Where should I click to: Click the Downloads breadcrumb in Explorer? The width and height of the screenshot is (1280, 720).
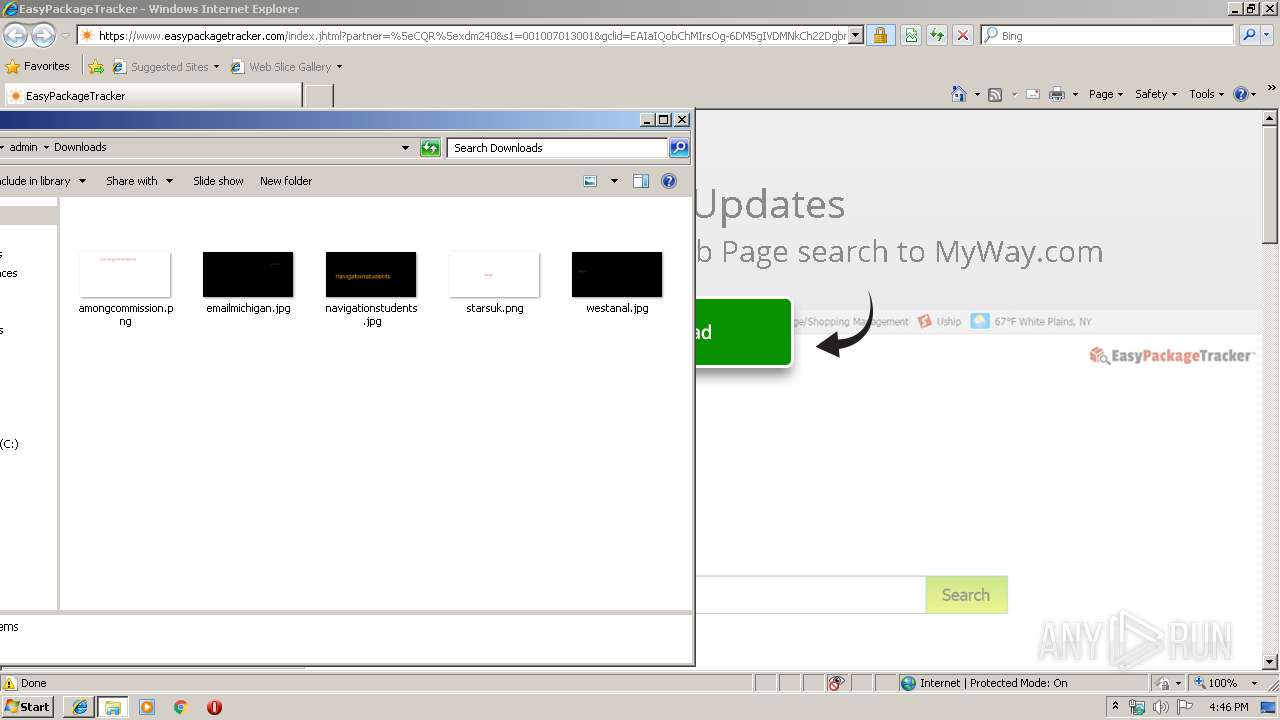tap(80, 147)
